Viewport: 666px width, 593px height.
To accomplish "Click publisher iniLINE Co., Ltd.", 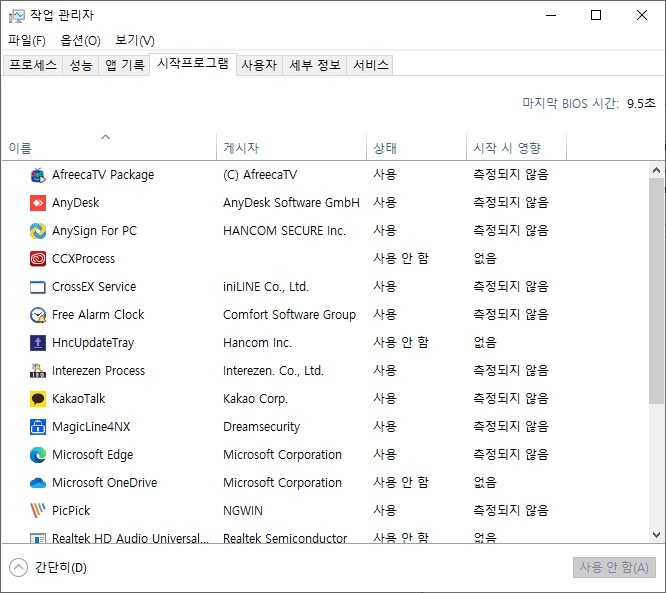I will point(266,287).
